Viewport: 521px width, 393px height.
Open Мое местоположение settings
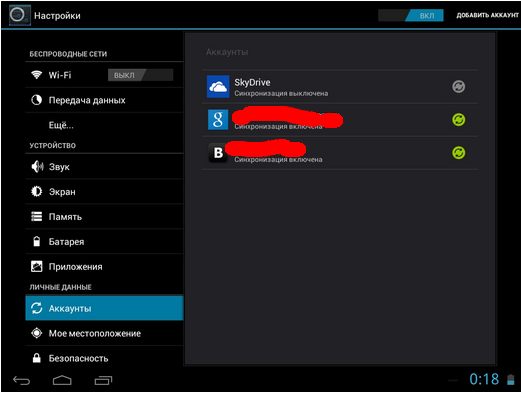click(104, 333)
